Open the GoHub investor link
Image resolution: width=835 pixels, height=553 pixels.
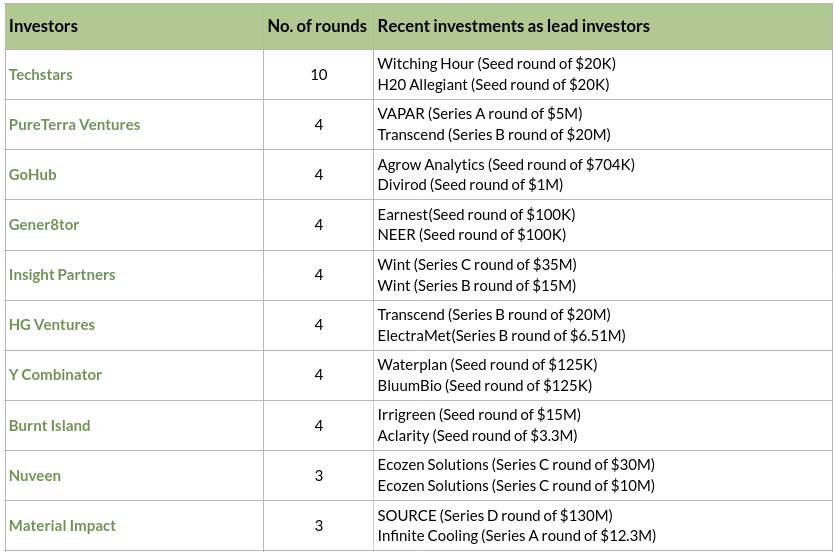(33, 175)
